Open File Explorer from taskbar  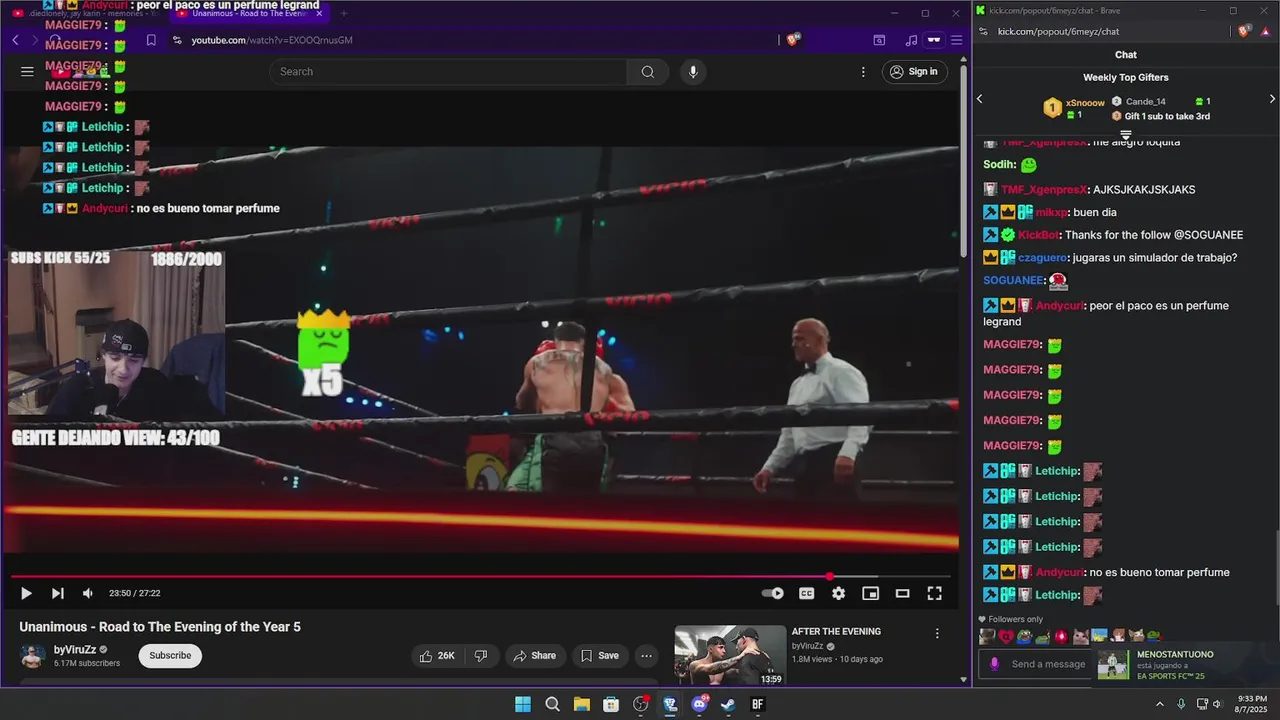(x=581, y=704)
